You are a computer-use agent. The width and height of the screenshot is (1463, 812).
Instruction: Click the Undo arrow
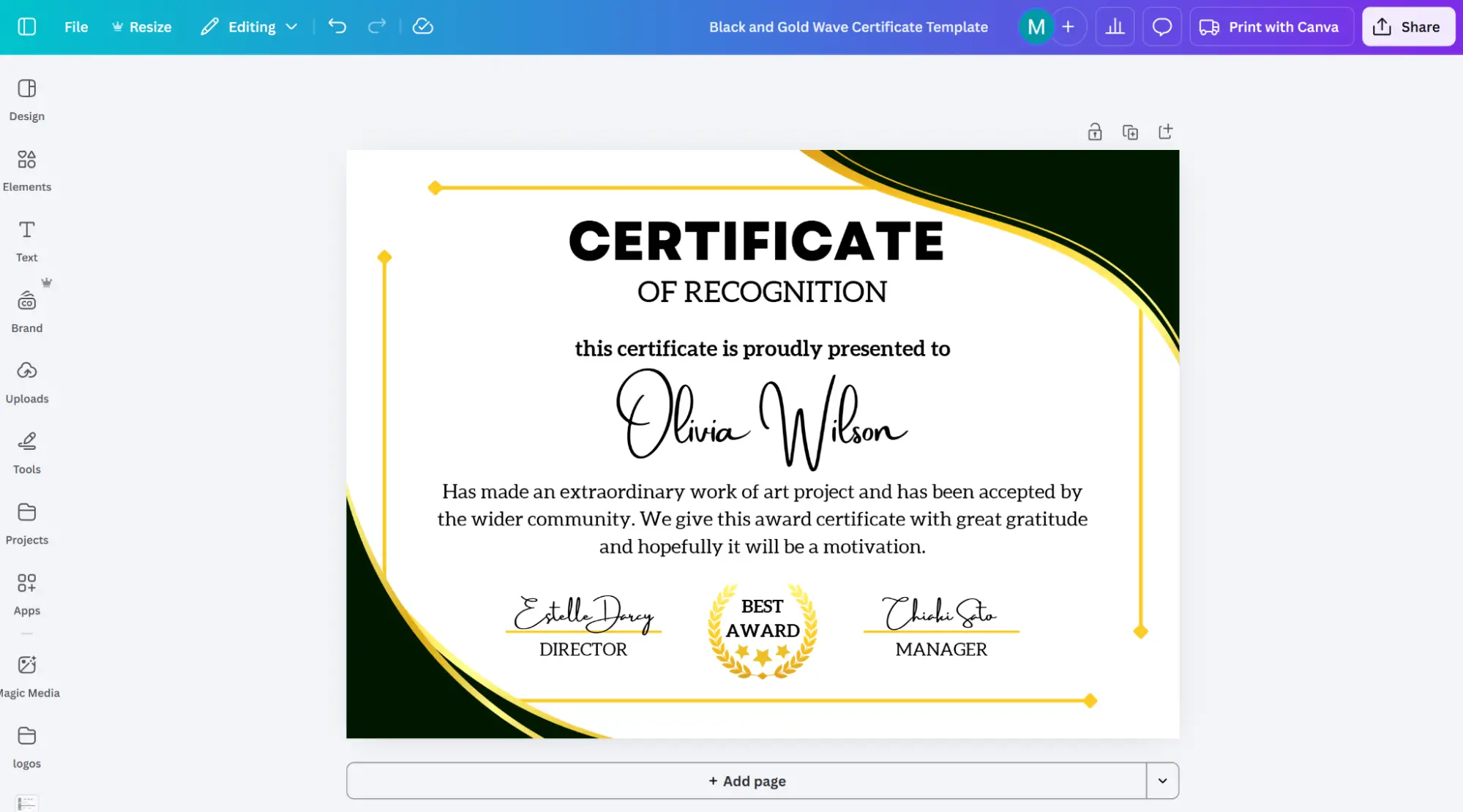(x=337, y=26)
